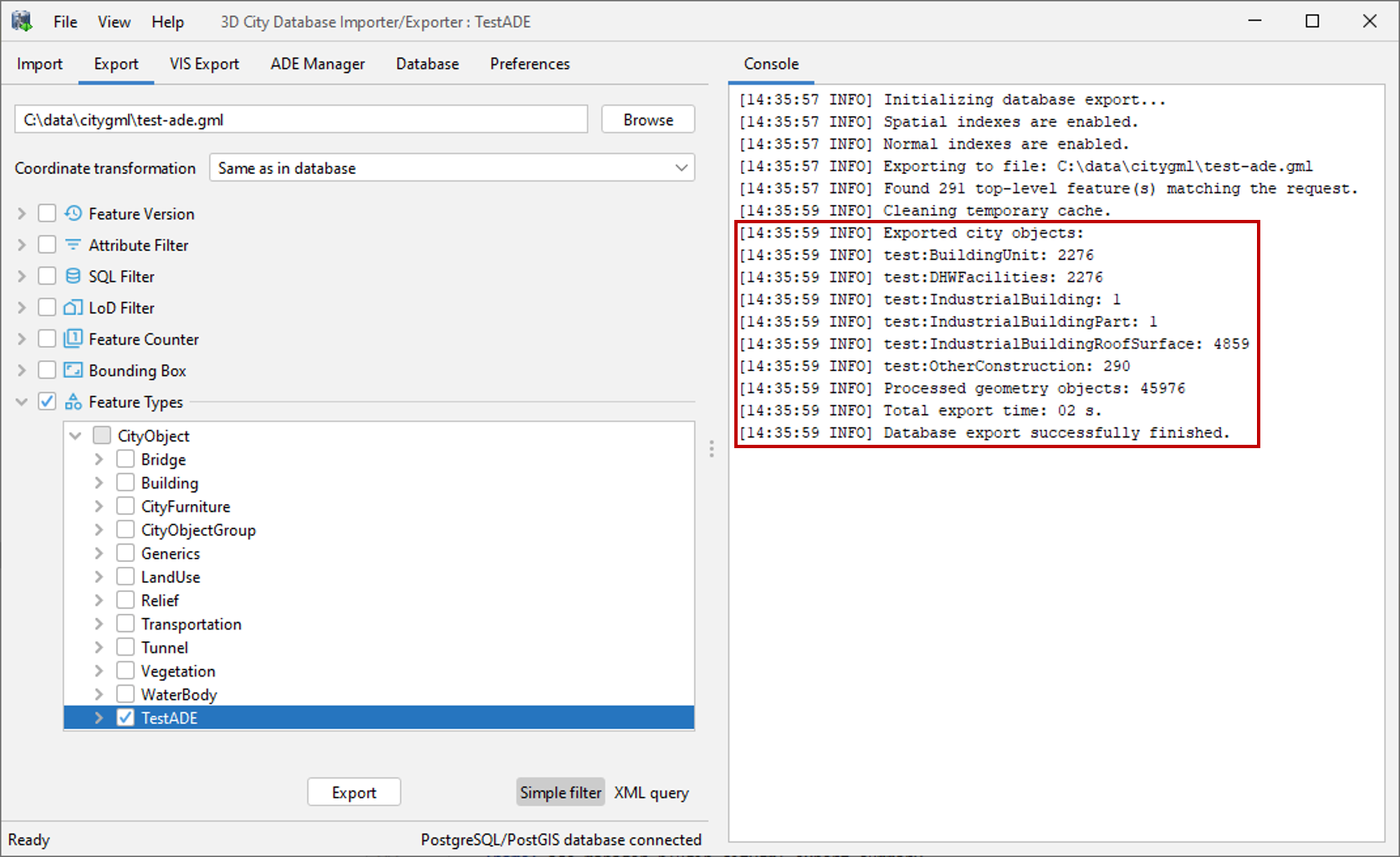
Task: Switch to the Preferences tab
Action: [x=530, y=64]
